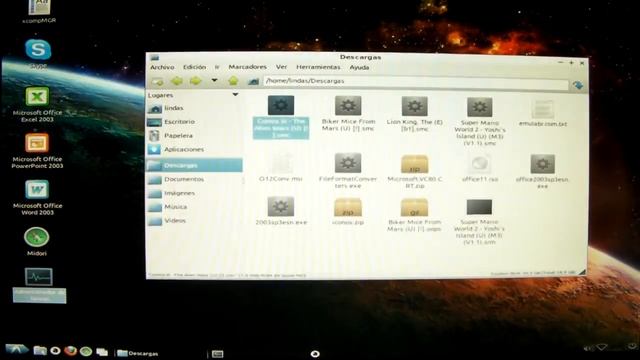Image resolution: width=640 pixels, height=360 pixels.
Task: Launch Firefox from the taskbar
Action: 70,351
